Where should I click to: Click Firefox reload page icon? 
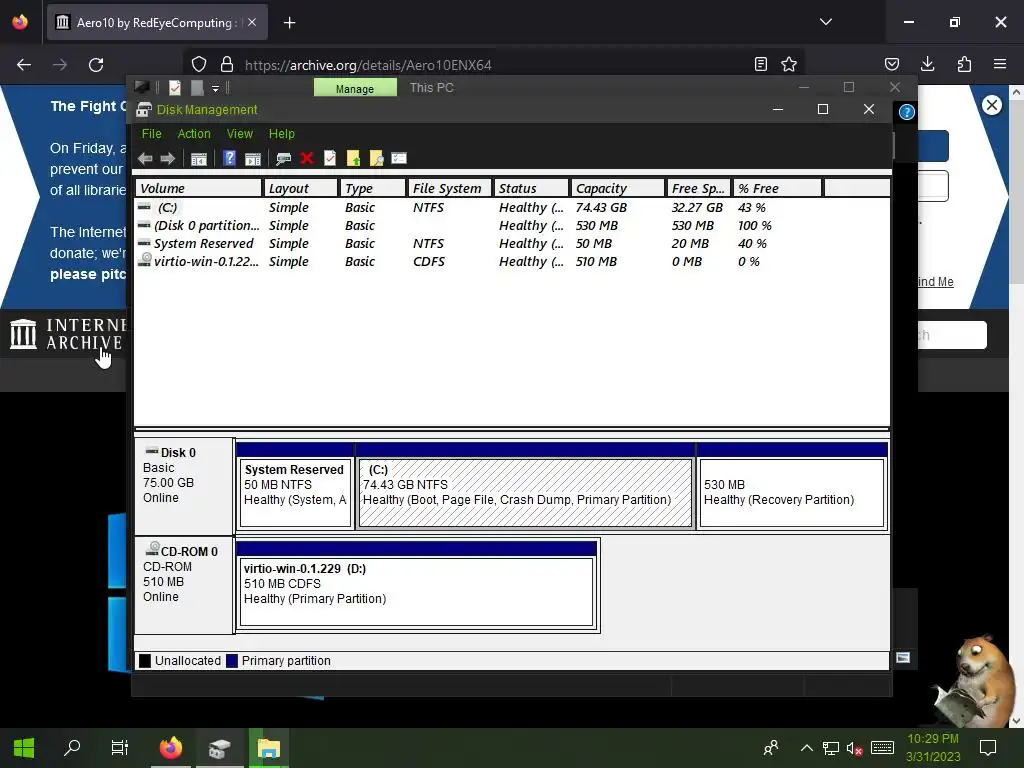tap(96, 65)
